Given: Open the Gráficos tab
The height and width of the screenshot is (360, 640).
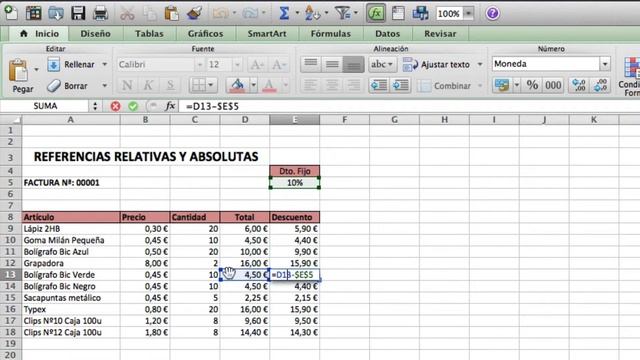Looking at the screenshot, I should point(205,33).
